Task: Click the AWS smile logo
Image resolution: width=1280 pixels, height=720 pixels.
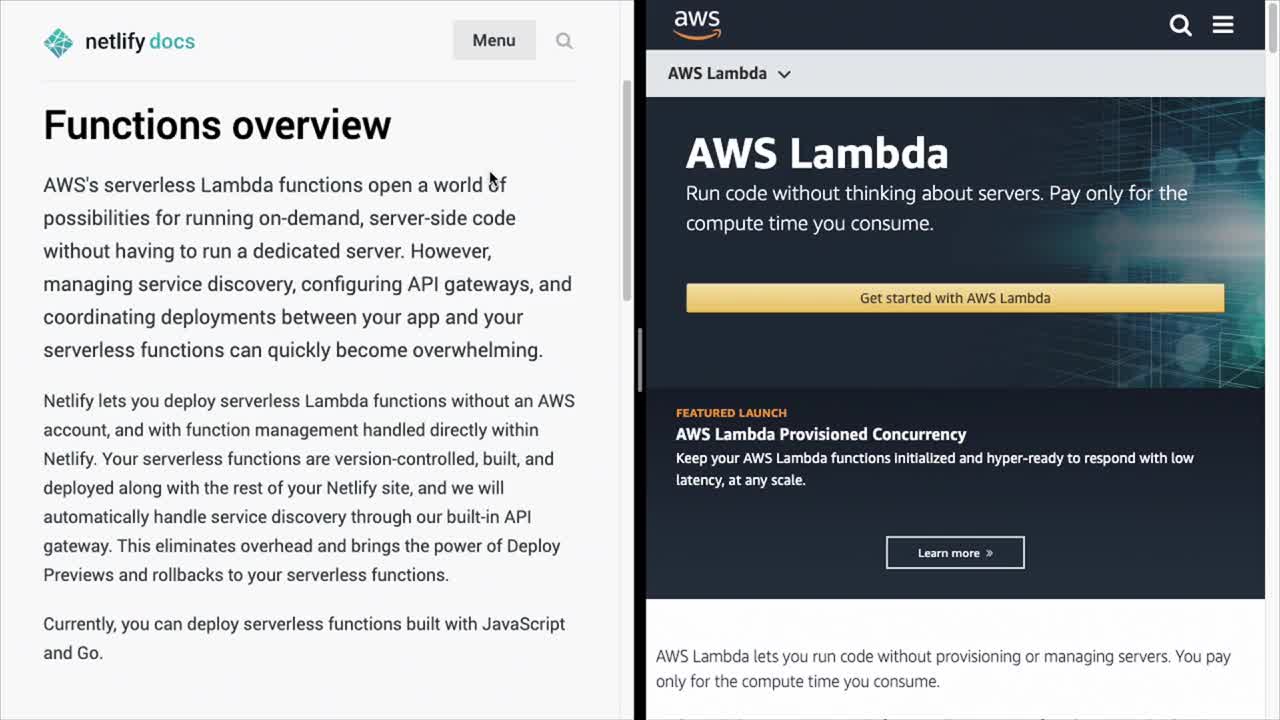Action: click(697, 25)
